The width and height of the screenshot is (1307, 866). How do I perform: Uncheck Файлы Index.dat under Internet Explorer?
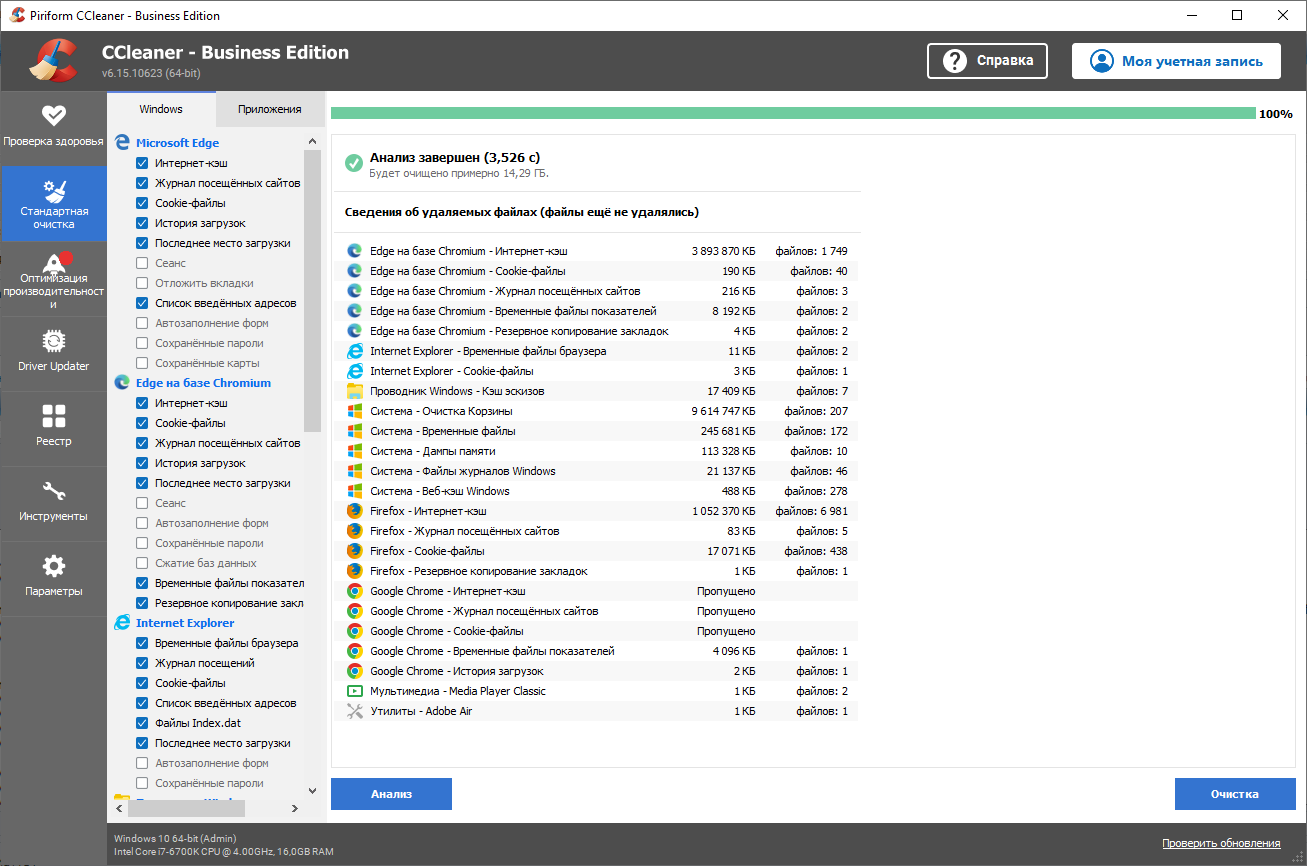click(x=142, y=723)
